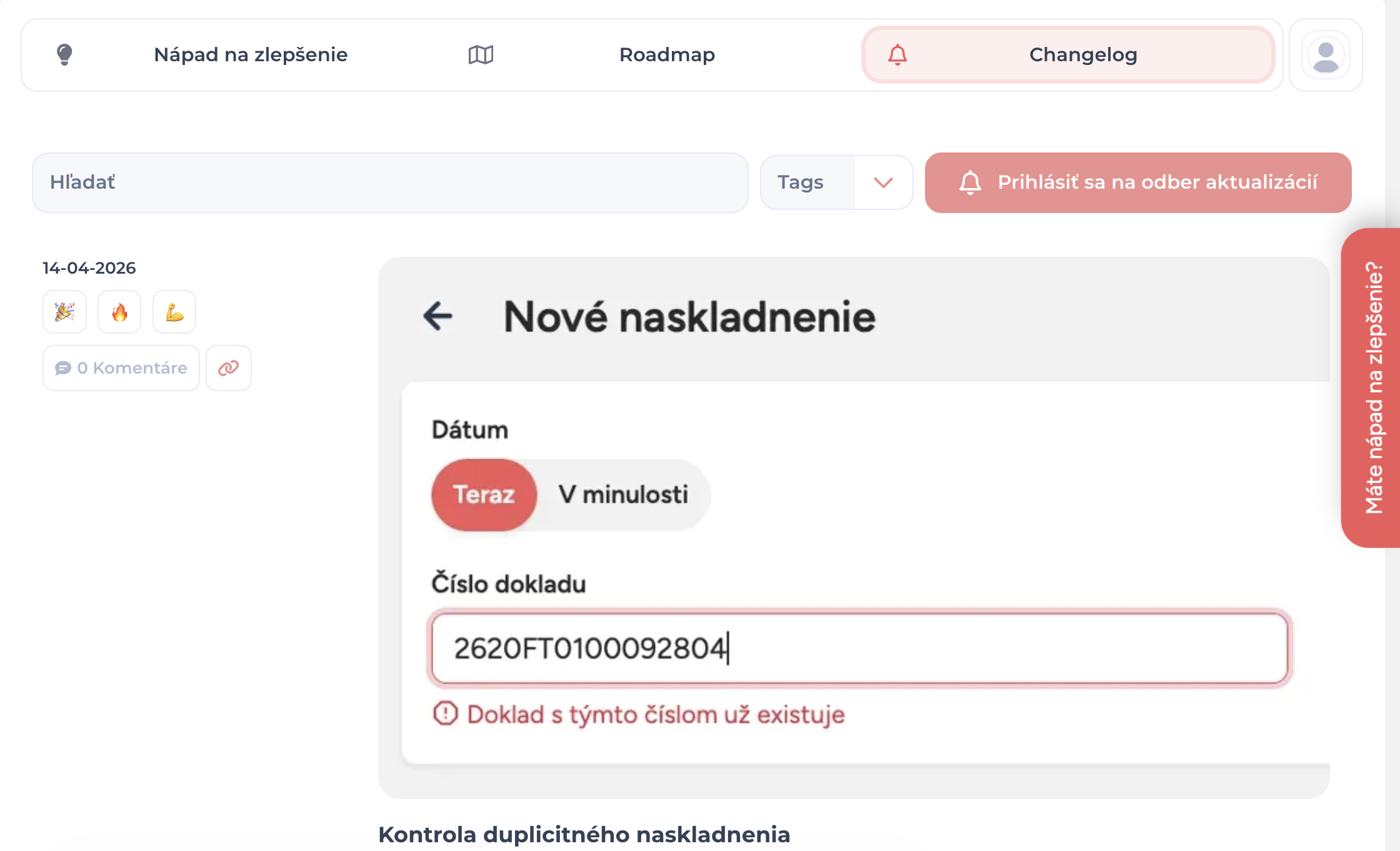React with the flexed biceps emoji
The height and width of the screenshot is (851, 1400).
pyautogui.click(x=174, y=312)
